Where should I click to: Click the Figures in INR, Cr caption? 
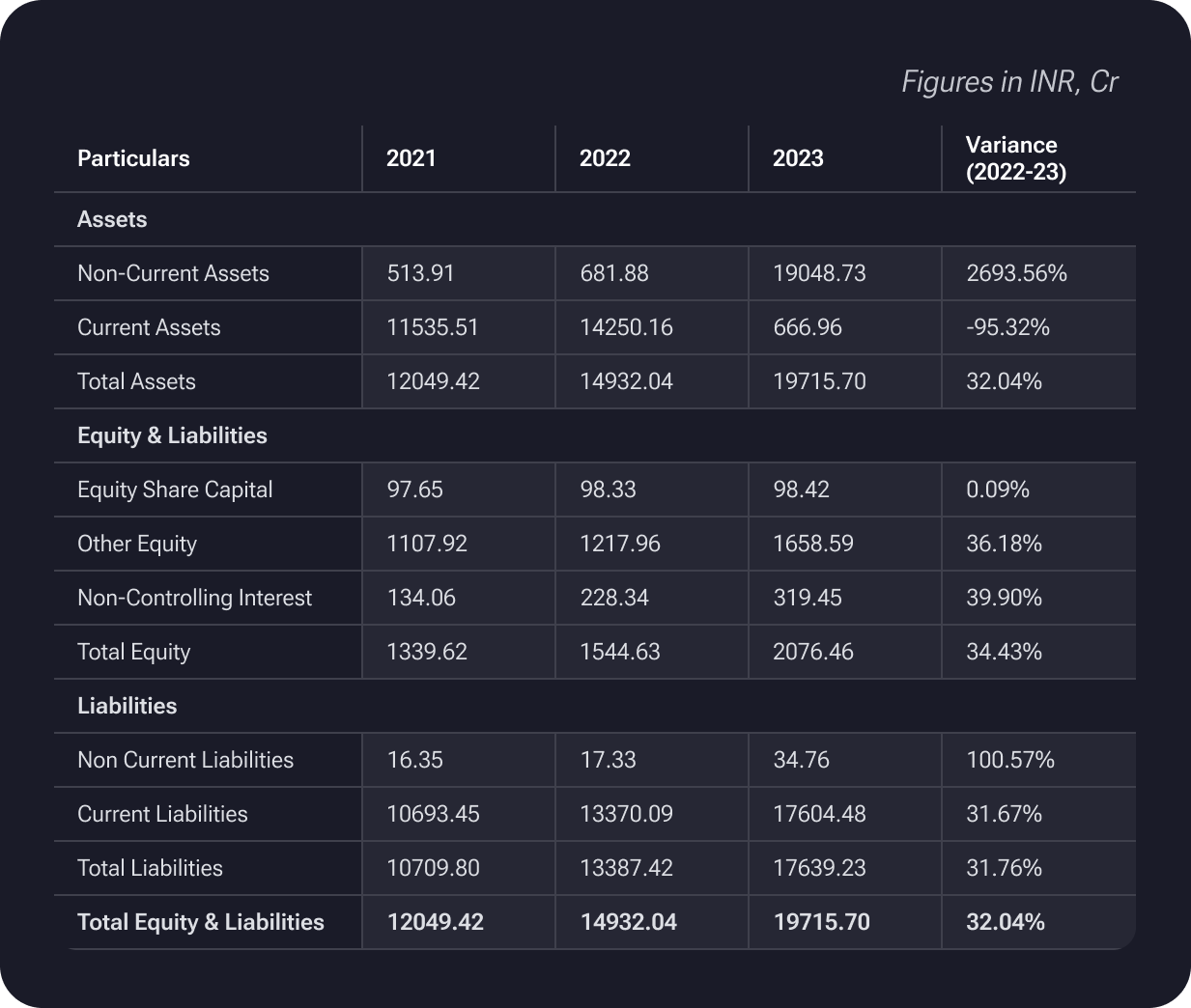[x=1009, y=82]
